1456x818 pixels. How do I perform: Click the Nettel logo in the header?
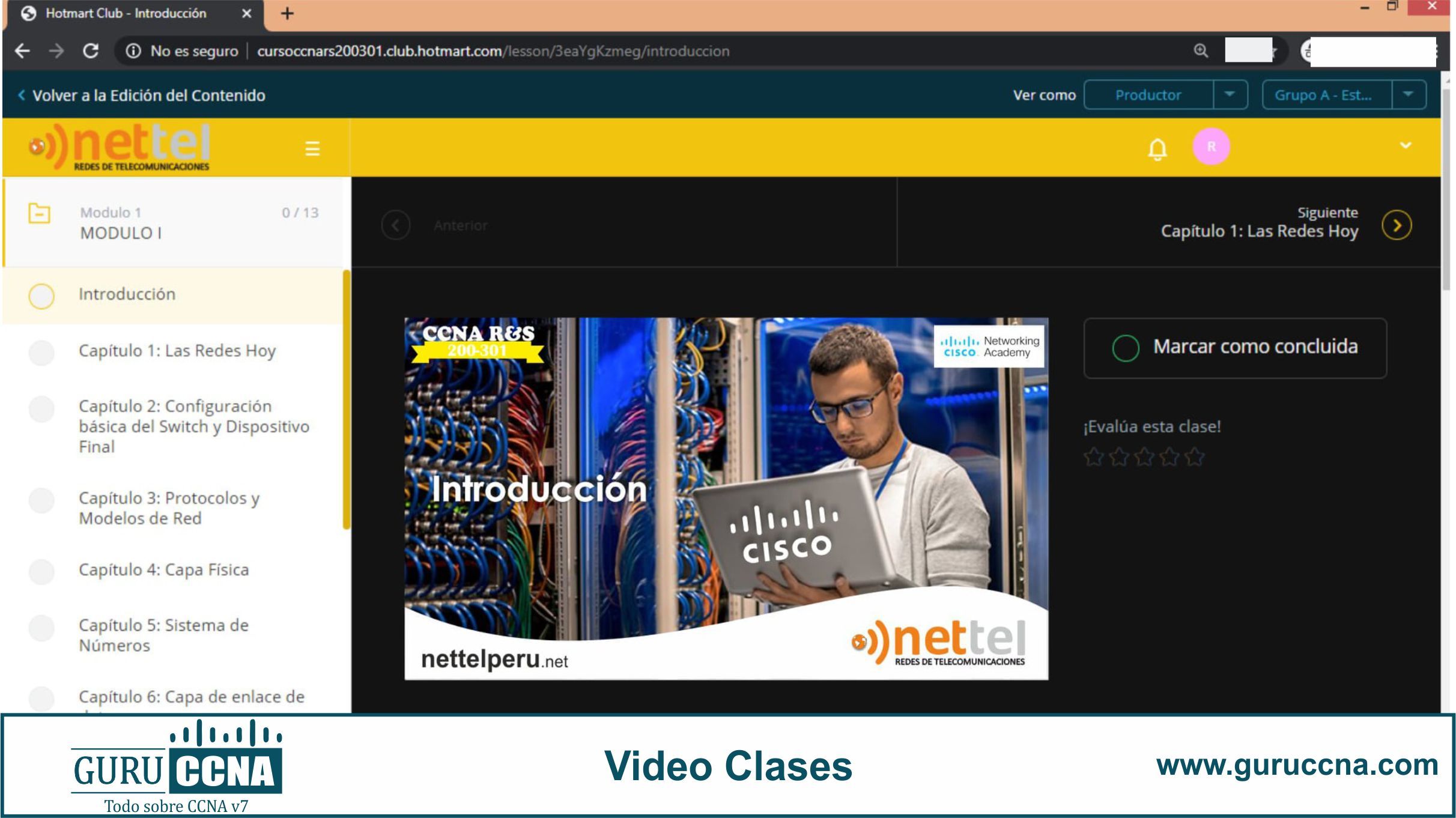pyautogui.click(x=119, y=147)
